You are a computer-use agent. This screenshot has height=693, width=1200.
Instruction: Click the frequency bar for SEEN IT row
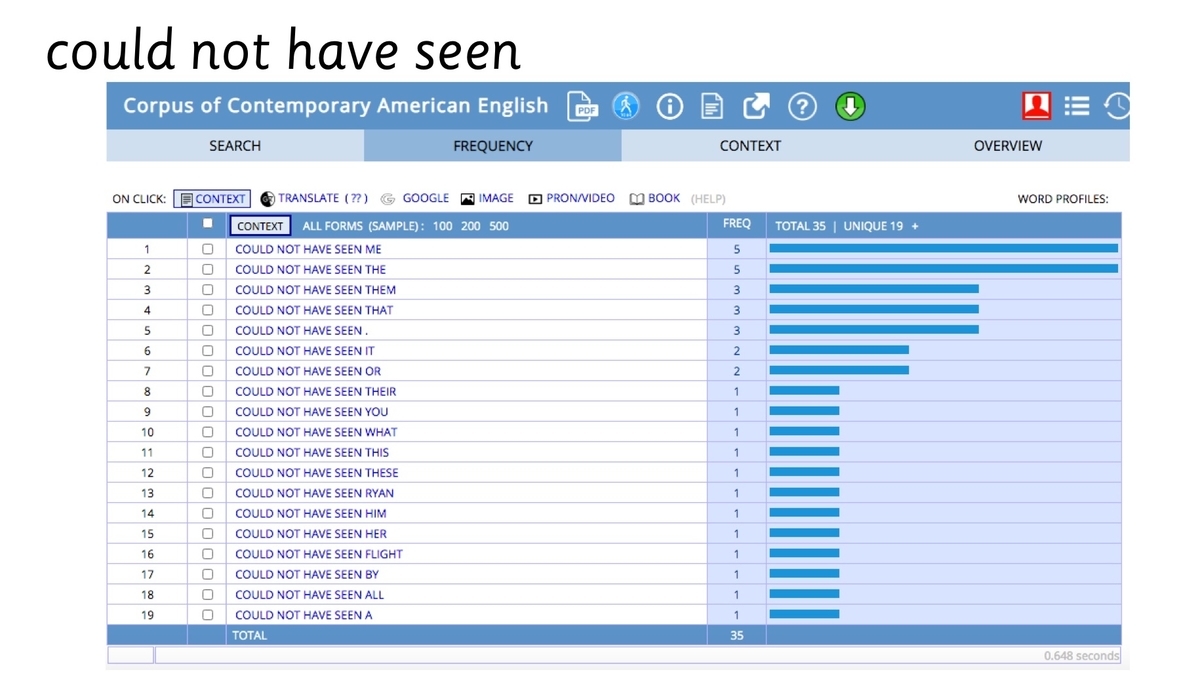(839, 351)
